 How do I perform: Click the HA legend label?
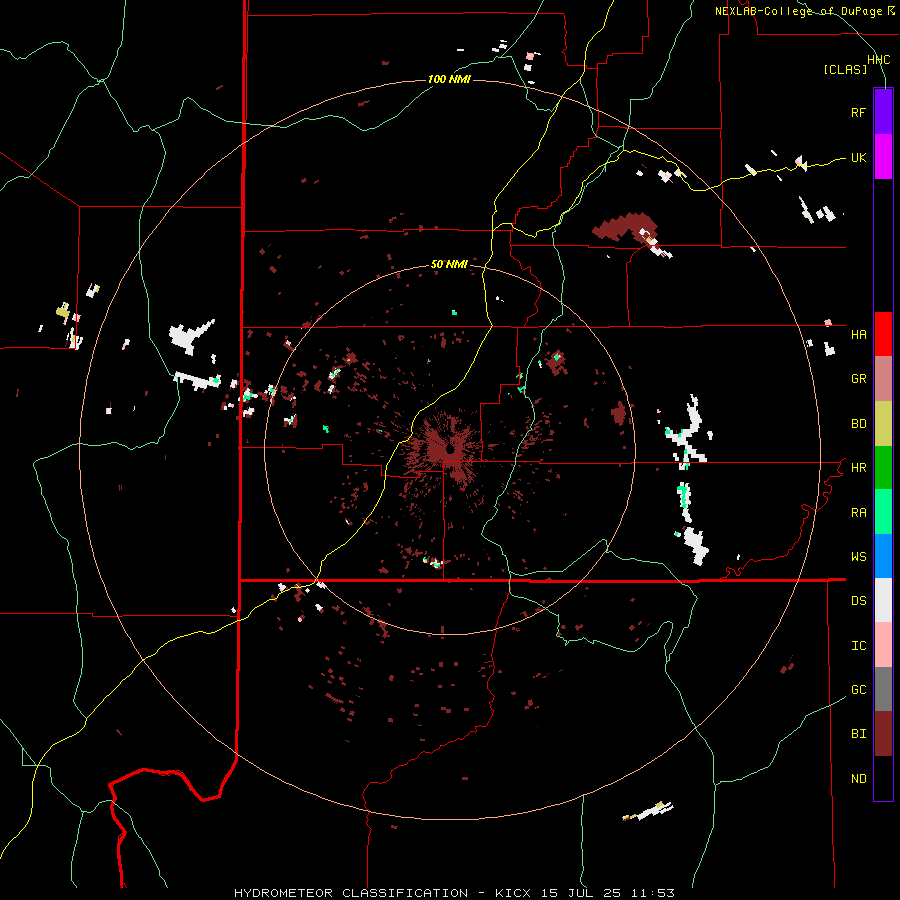(858, 335)
